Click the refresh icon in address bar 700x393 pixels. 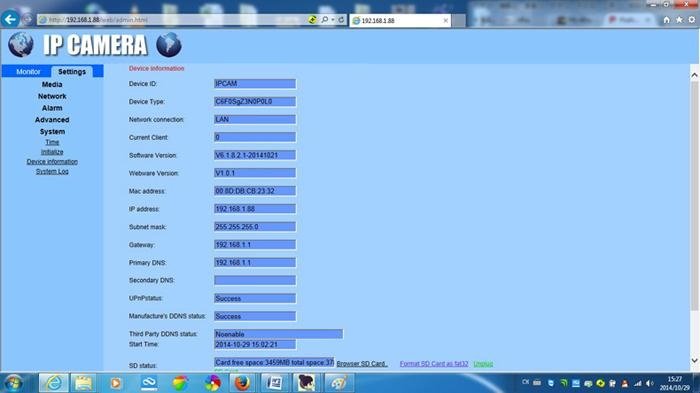341,20
